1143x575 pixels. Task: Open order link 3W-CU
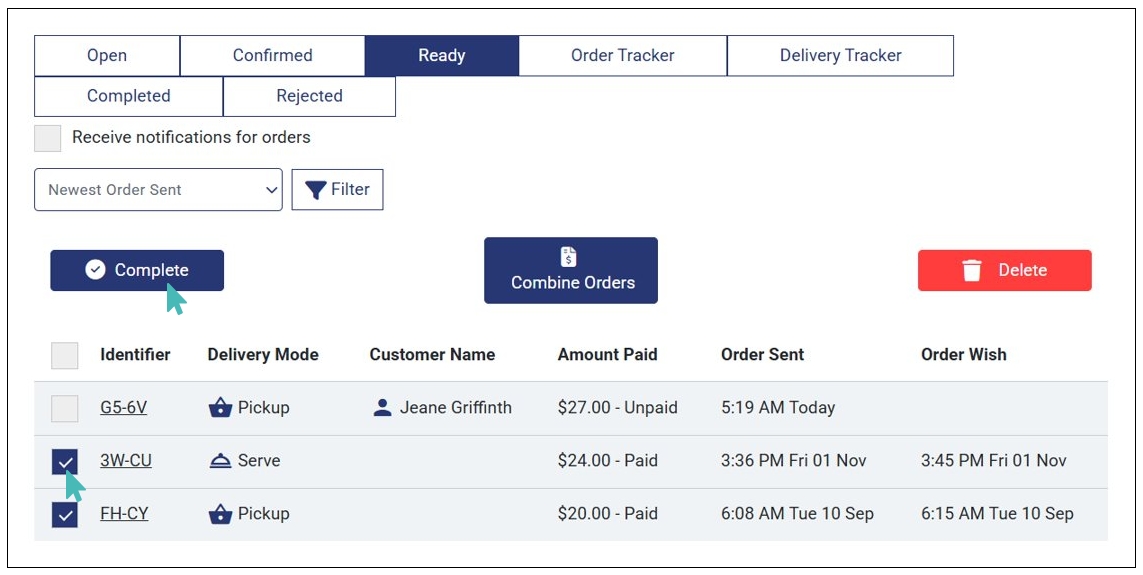[126, 461]
